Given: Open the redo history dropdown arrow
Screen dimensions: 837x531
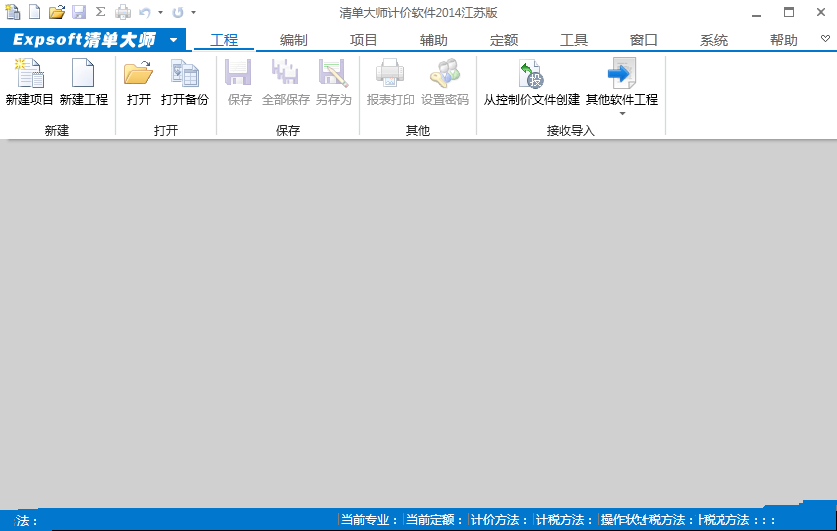Looking at the screenshot, I should (x=193, y=12).
